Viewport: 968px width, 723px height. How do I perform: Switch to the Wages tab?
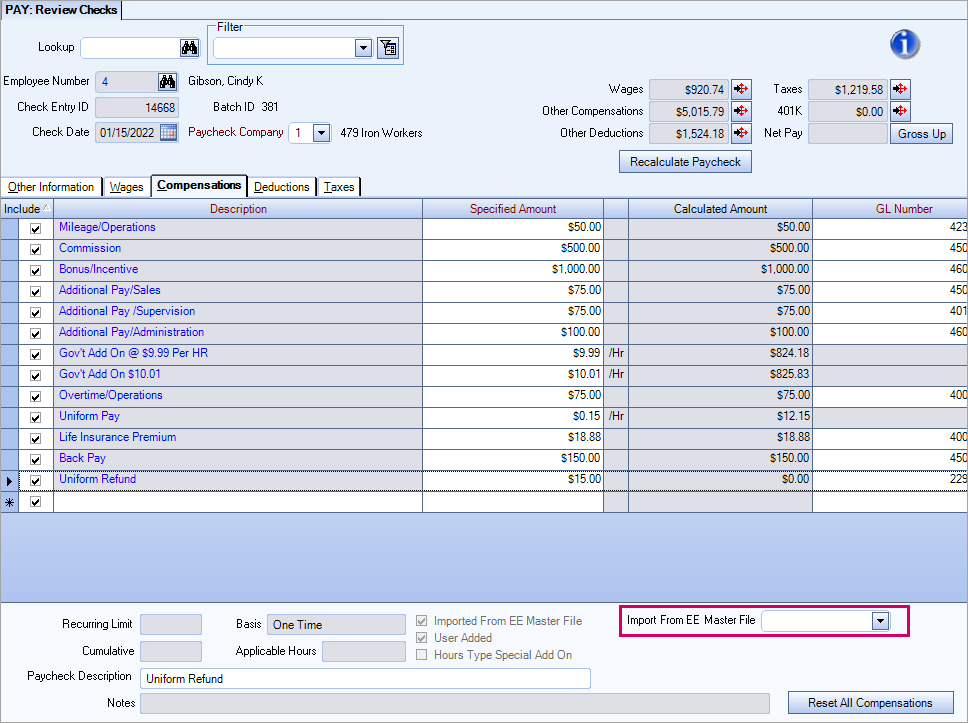pos(127,186)
